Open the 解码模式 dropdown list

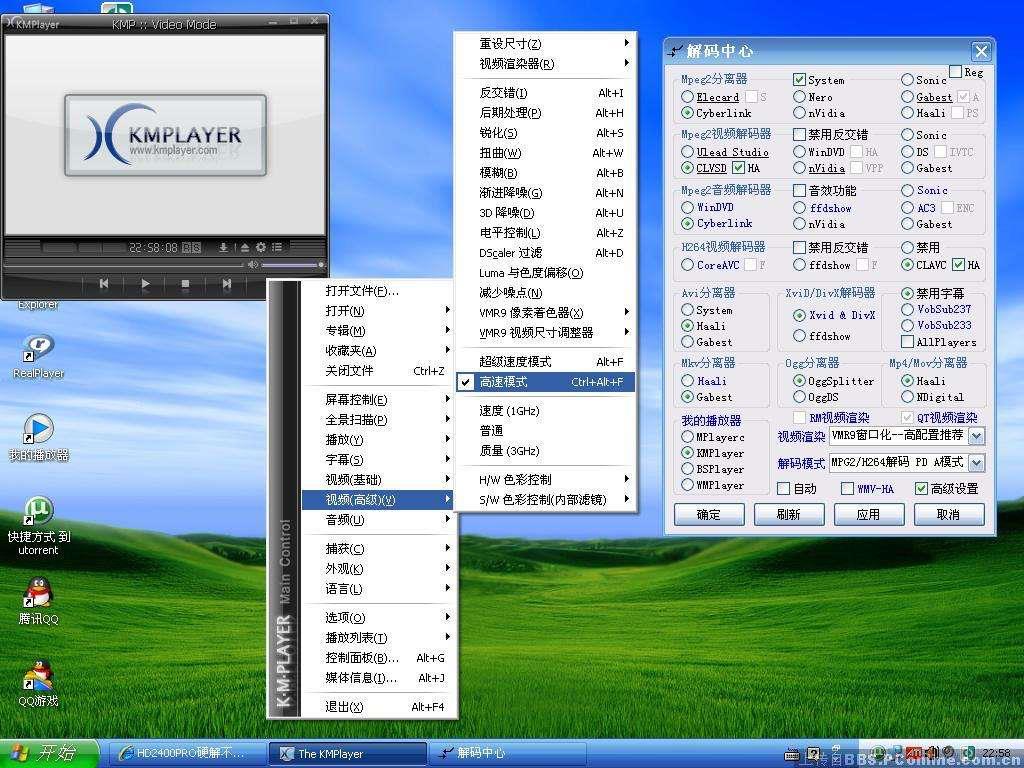tap(976, 463)
